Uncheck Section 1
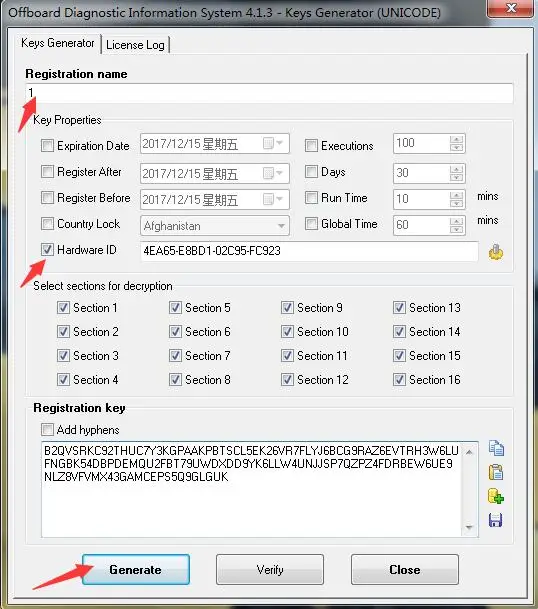The width and height of the screenshot is (538, 609). point(63,308)
